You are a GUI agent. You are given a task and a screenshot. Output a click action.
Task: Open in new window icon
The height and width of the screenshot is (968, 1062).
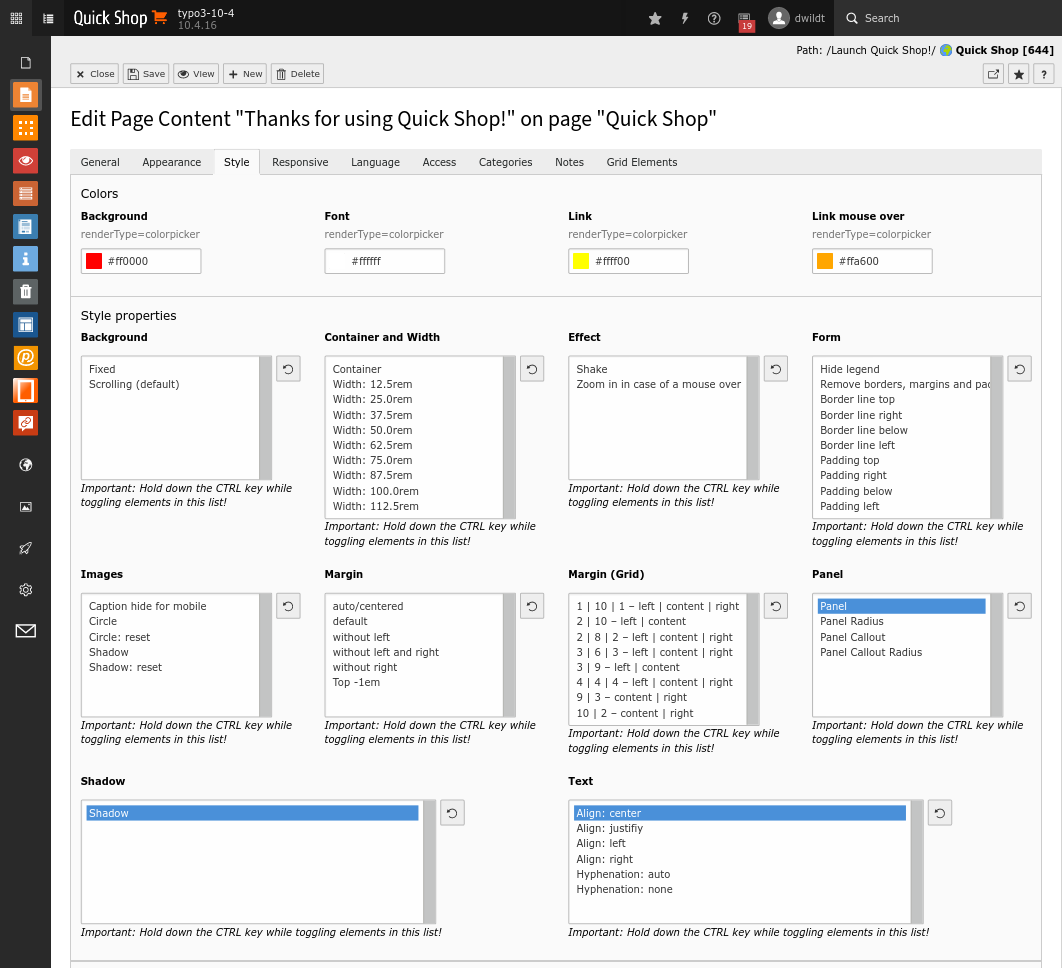click(x=994, y=75)
